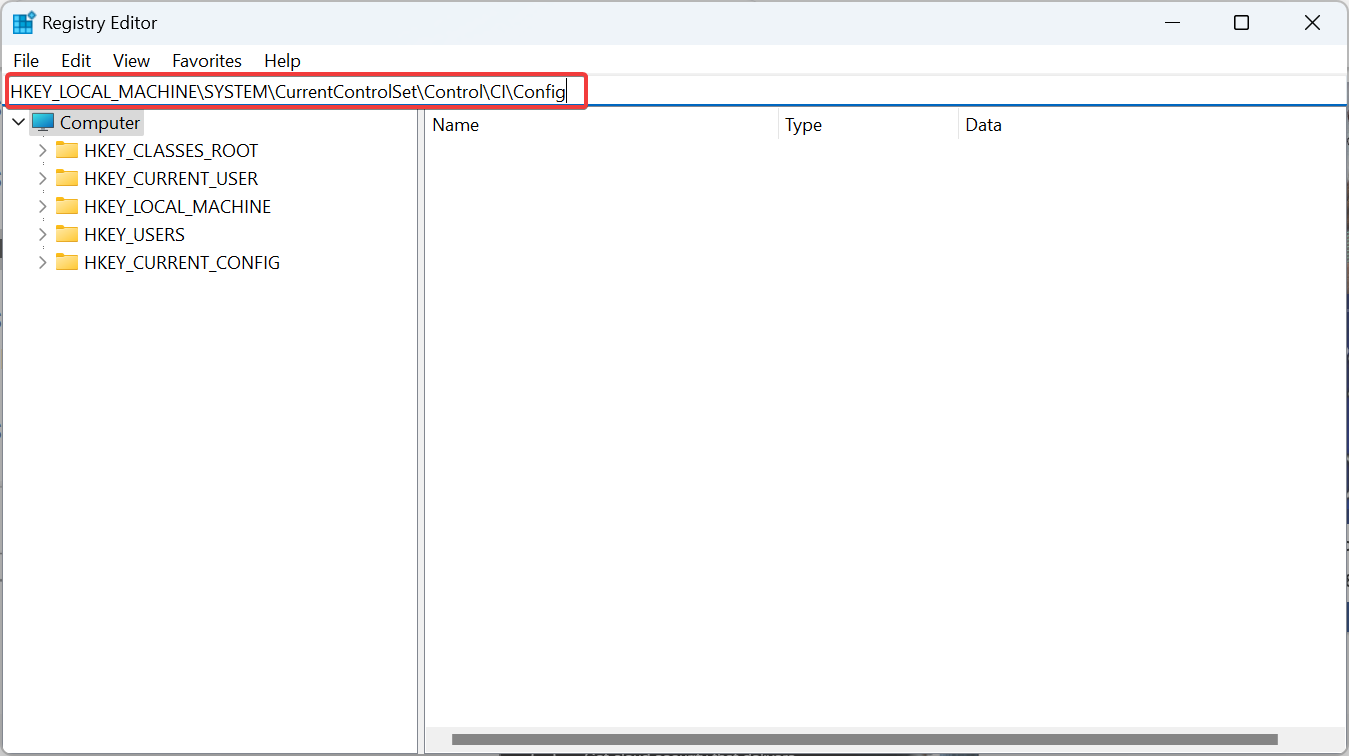1349x756 pixels.
Task: Sort values by the Data column
Action: point(1152,125)
